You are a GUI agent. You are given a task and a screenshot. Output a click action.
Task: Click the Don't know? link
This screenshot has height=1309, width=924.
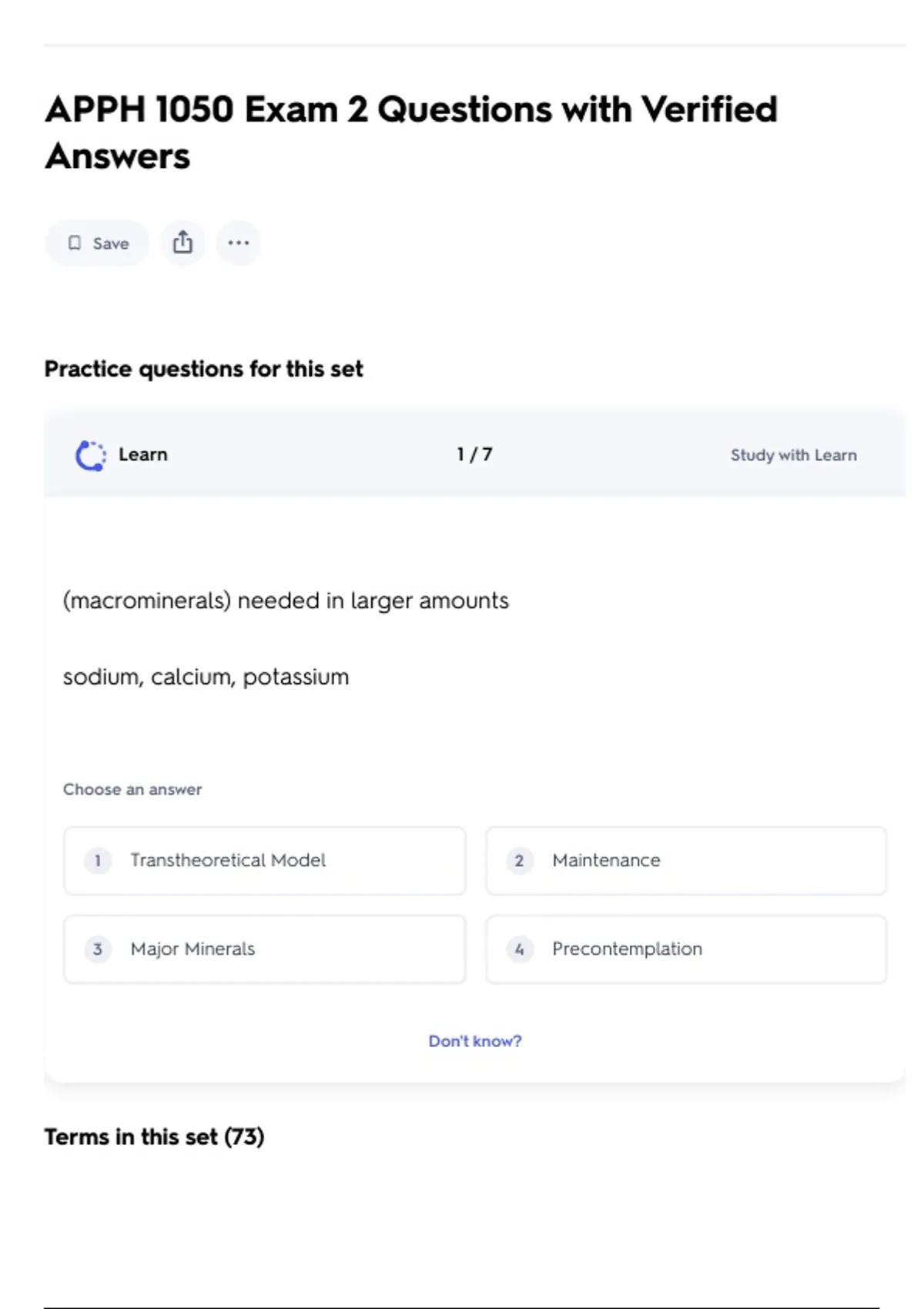point(474,1041)
